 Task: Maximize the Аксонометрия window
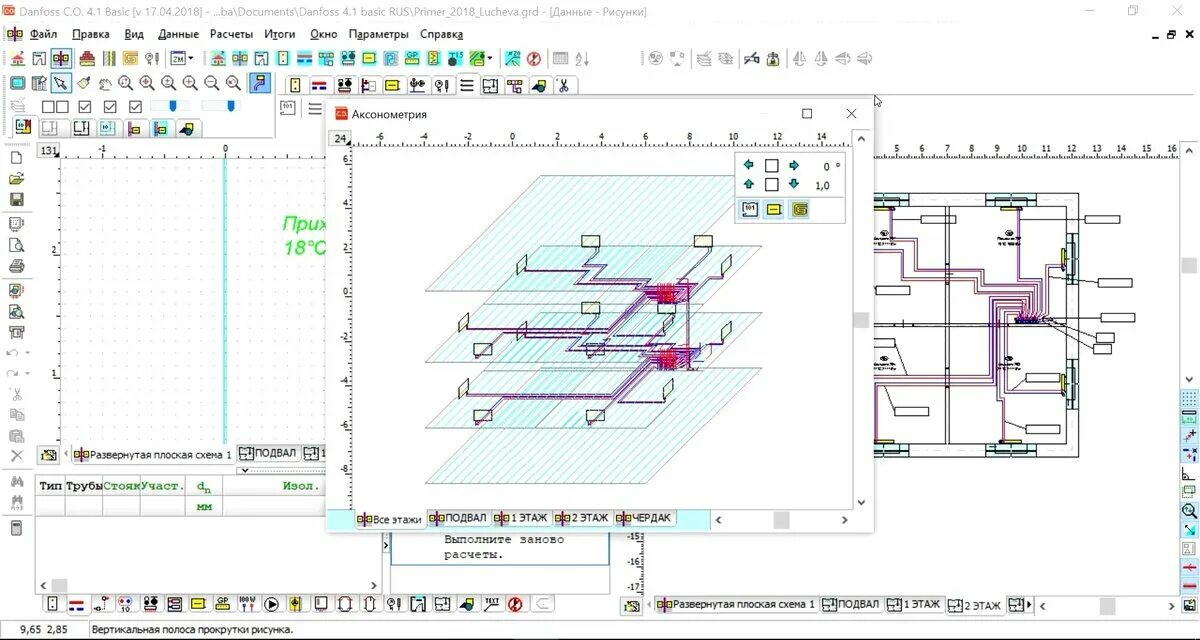click(x=807, y=114)
